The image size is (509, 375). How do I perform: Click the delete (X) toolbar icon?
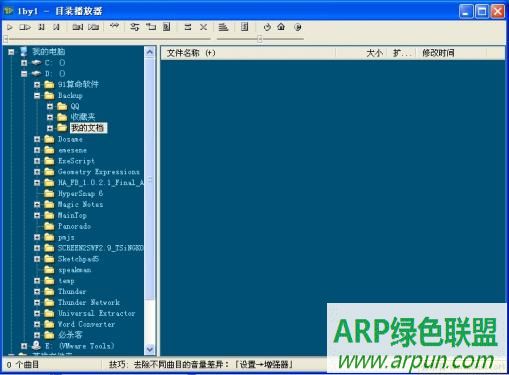click(203, 27)
